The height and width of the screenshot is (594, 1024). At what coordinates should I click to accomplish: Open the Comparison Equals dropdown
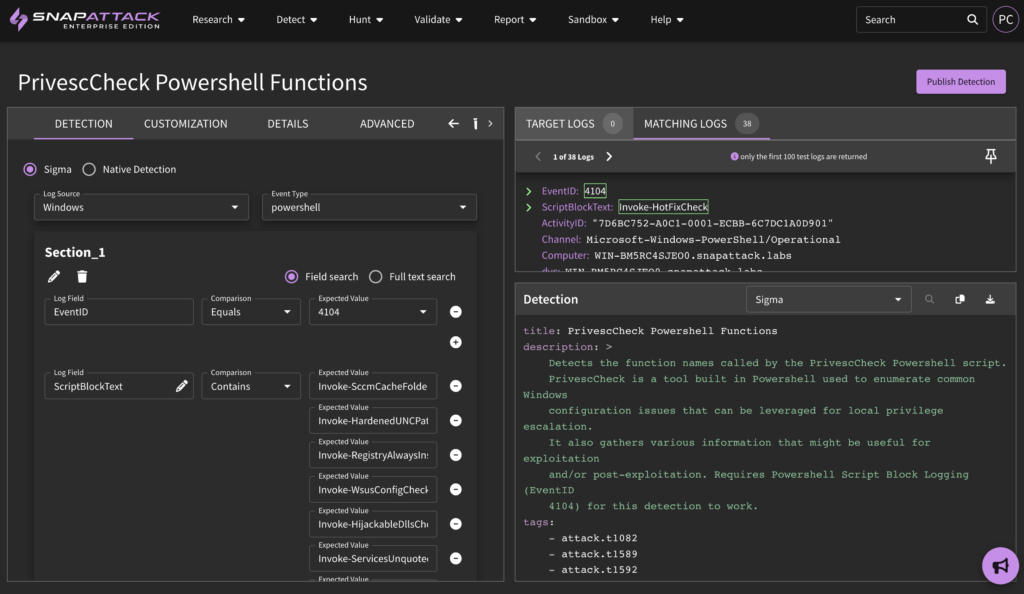pyautogui.click(x=251, y=312)
